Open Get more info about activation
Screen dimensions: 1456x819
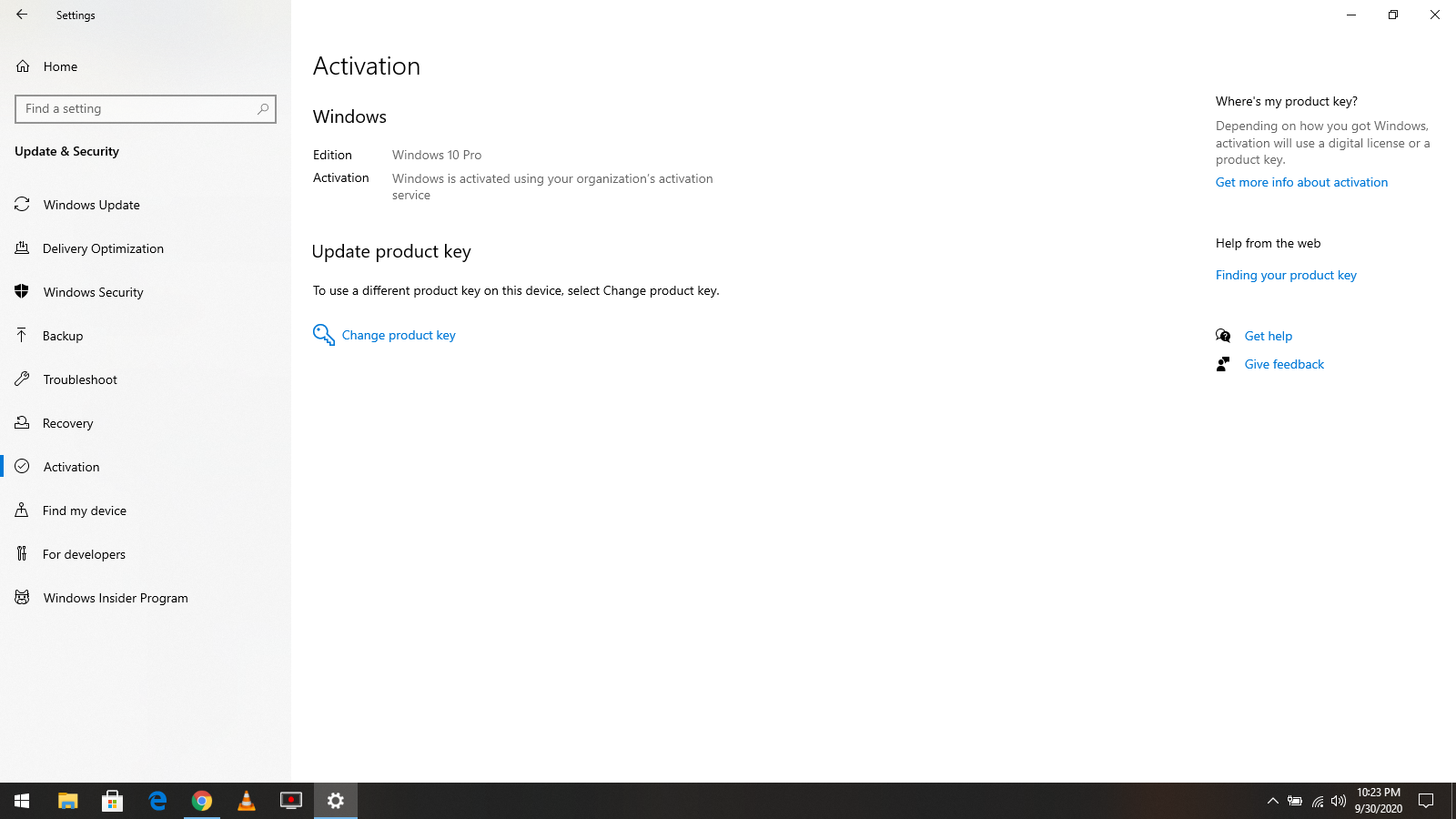coord(1301,183)
